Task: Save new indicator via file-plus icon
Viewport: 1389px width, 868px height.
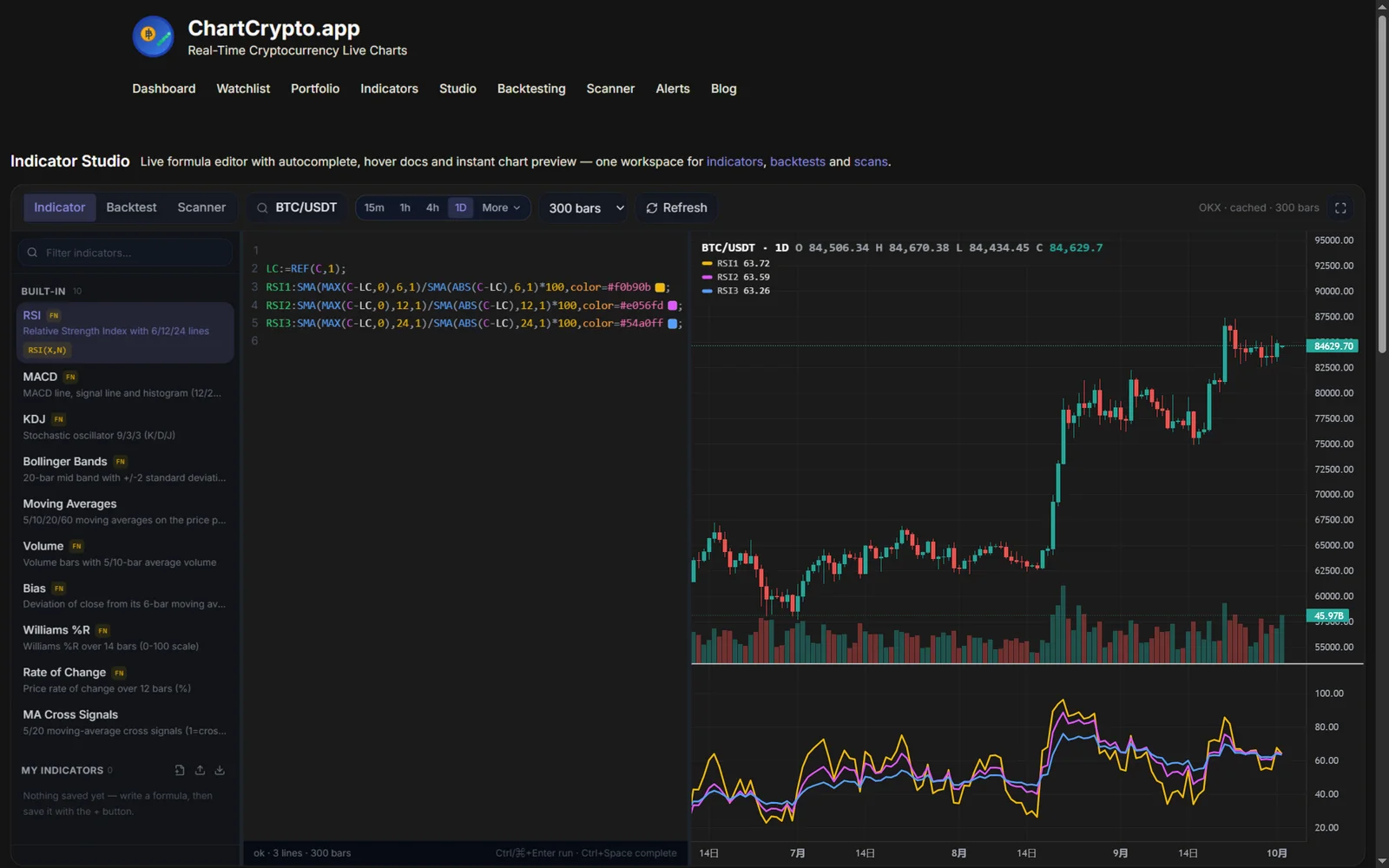Action: tap(180, 770)
